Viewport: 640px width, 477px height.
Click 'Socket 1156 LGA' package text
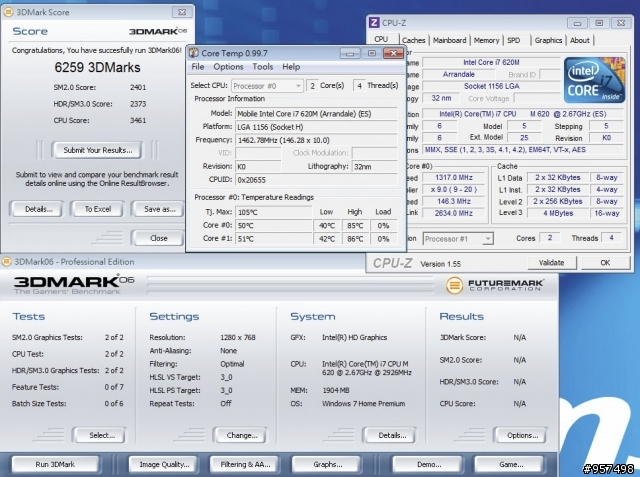click(x=491, y=86)
